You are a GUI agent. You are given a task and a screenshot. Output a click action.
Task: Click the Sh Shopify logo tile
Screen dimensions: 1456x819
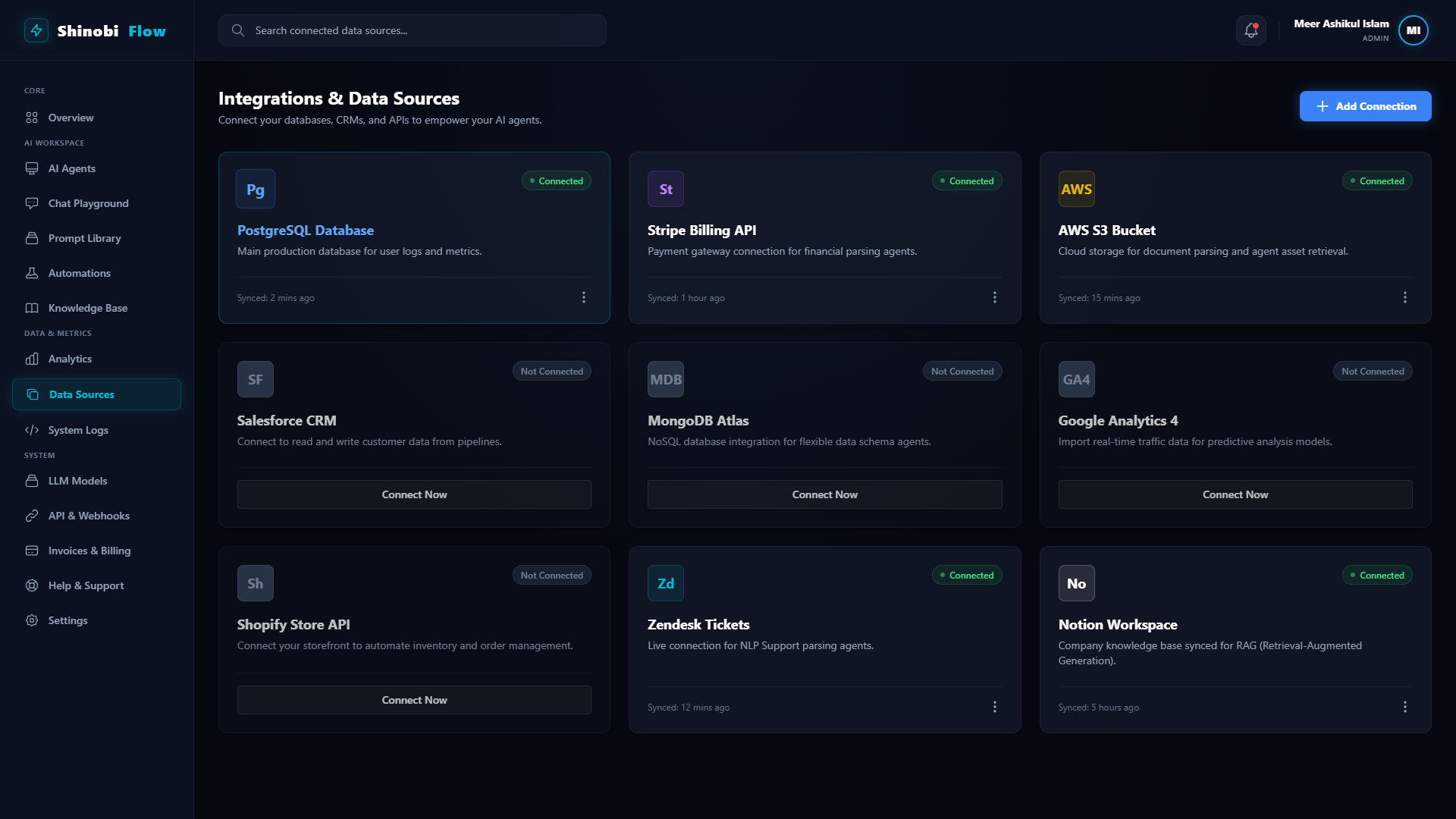256,583
